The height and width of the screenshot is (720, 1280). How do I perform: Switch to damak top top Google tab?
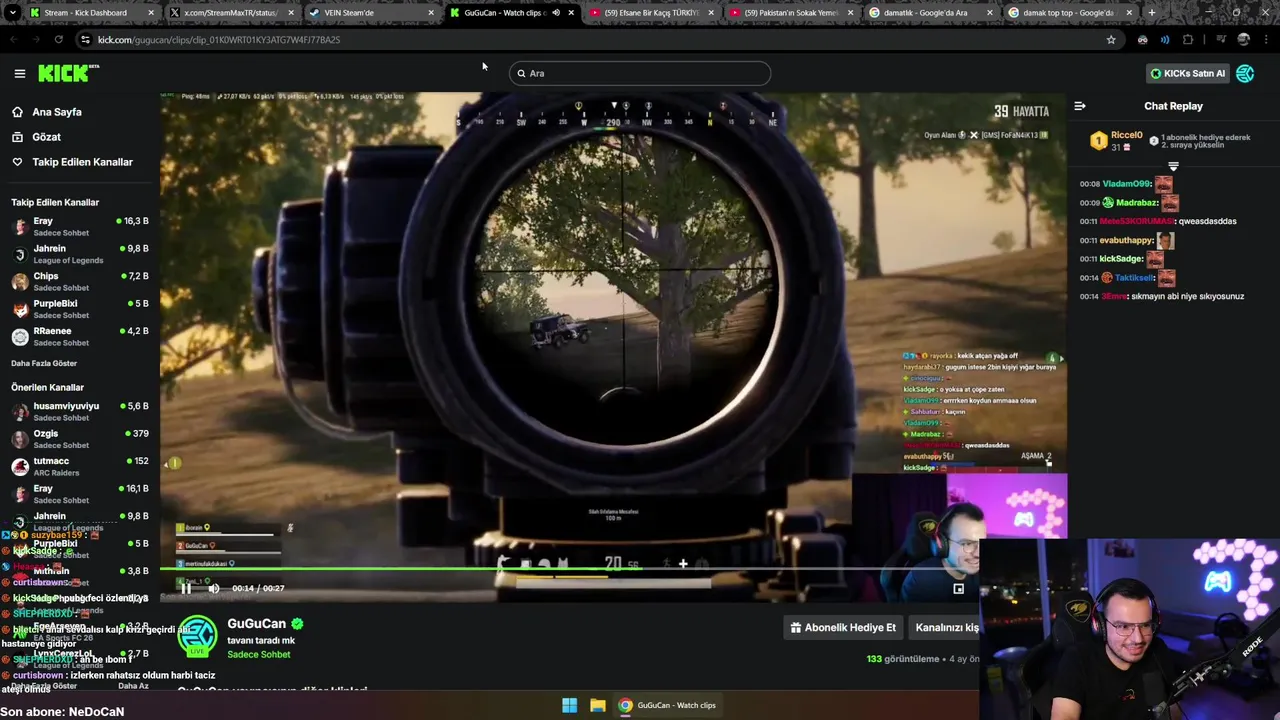1071,13
